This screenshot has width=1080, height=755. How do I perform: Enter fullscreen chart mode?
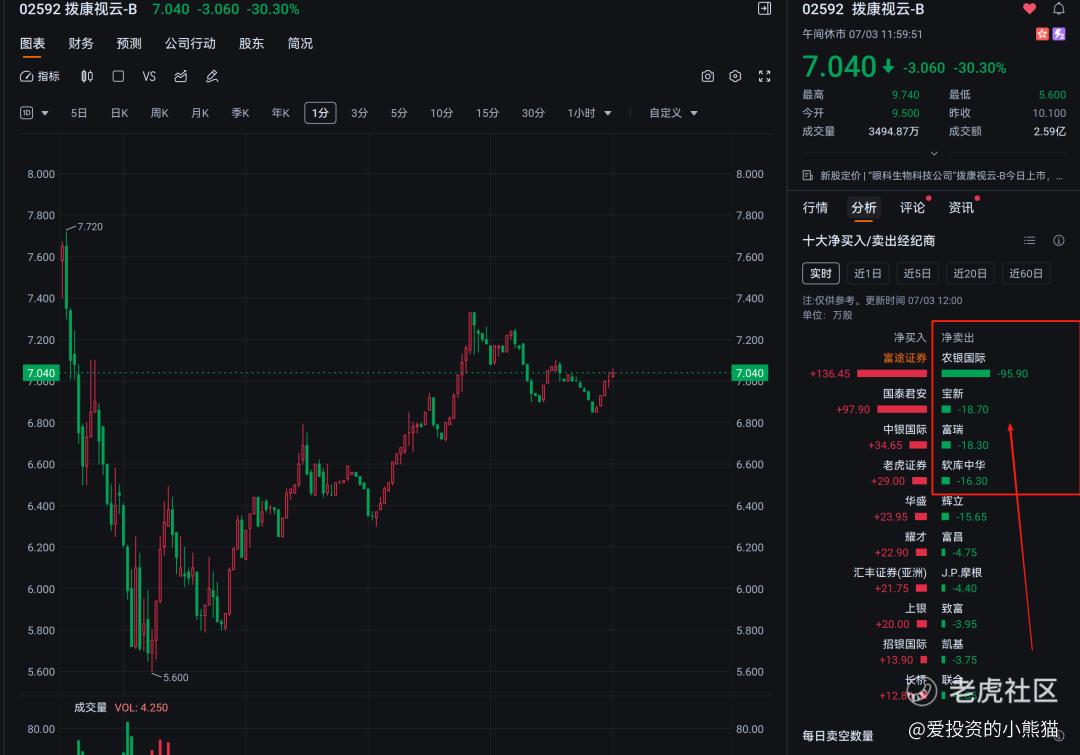[765, 76]
